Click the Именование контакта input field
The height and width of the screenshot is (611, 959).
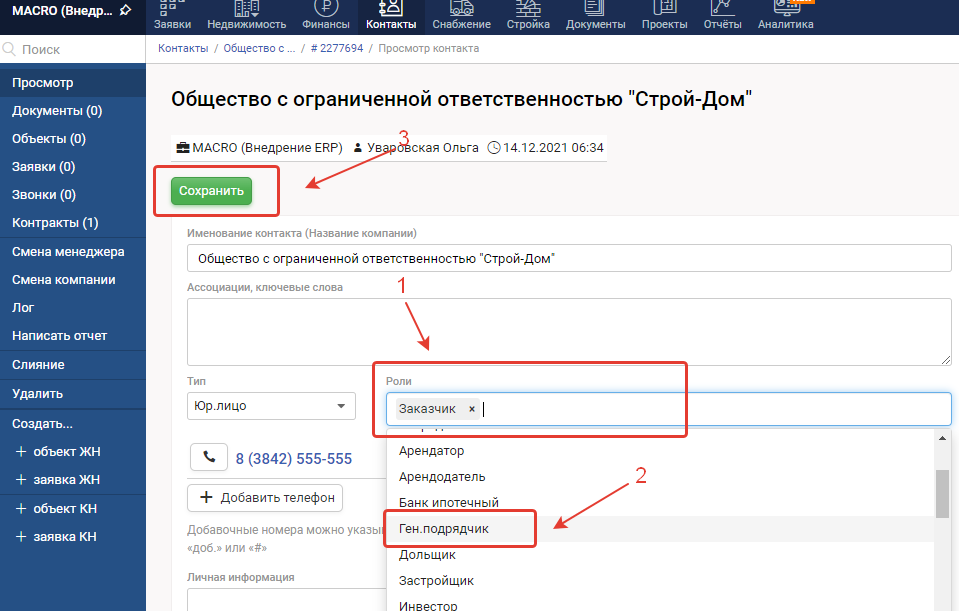point(568,258)
